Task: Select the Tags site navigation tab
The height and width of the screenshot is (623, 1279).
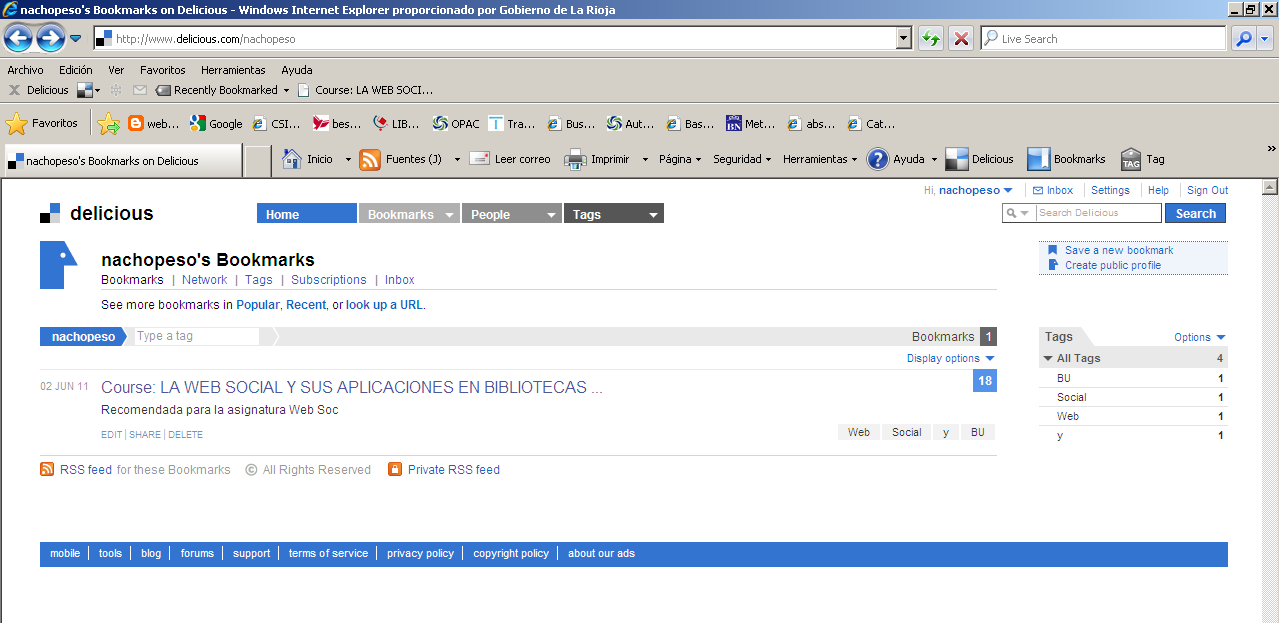Action: coord(613,214)
